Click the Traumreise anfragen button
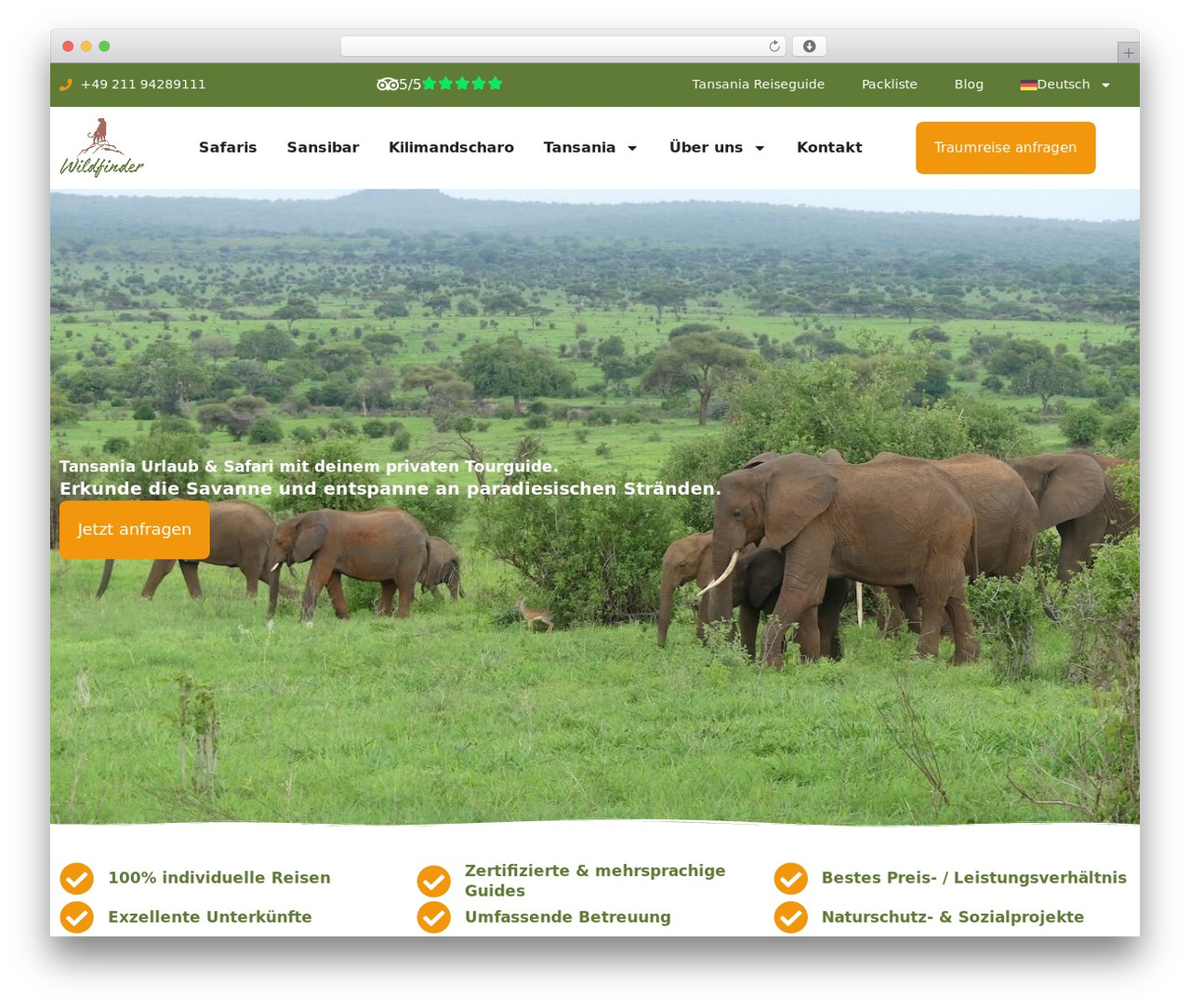Screen dimensions: 1190x1008 [1005, 148]
